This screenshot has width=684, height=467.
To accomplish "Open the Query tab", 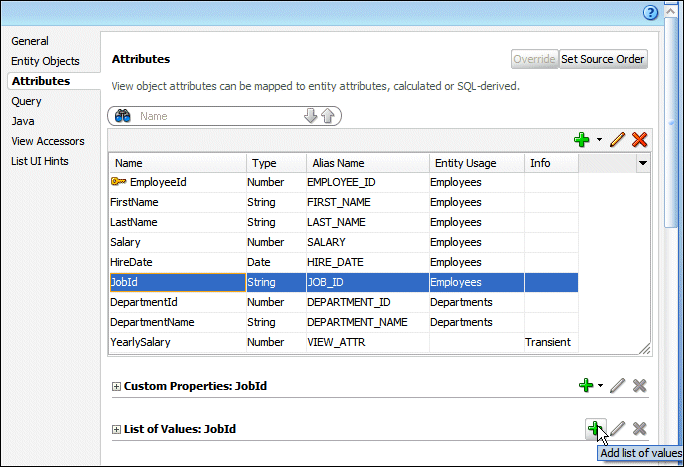I will (26, 101).
